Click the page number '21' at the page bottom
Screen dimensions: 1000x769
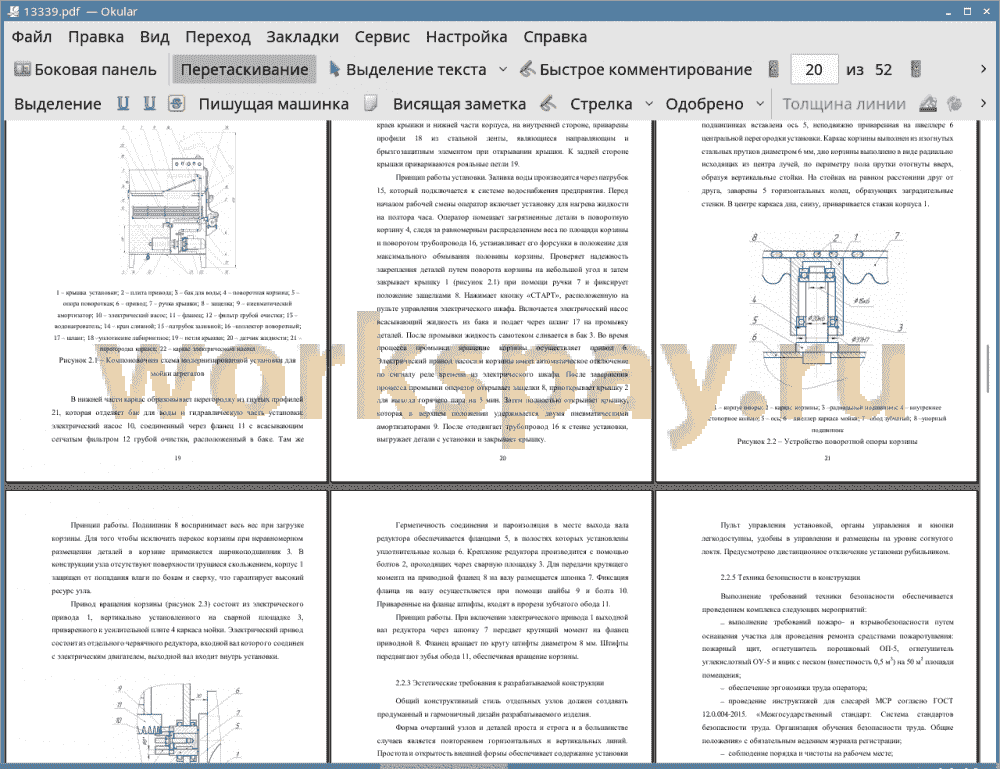[x=827, y=458]
